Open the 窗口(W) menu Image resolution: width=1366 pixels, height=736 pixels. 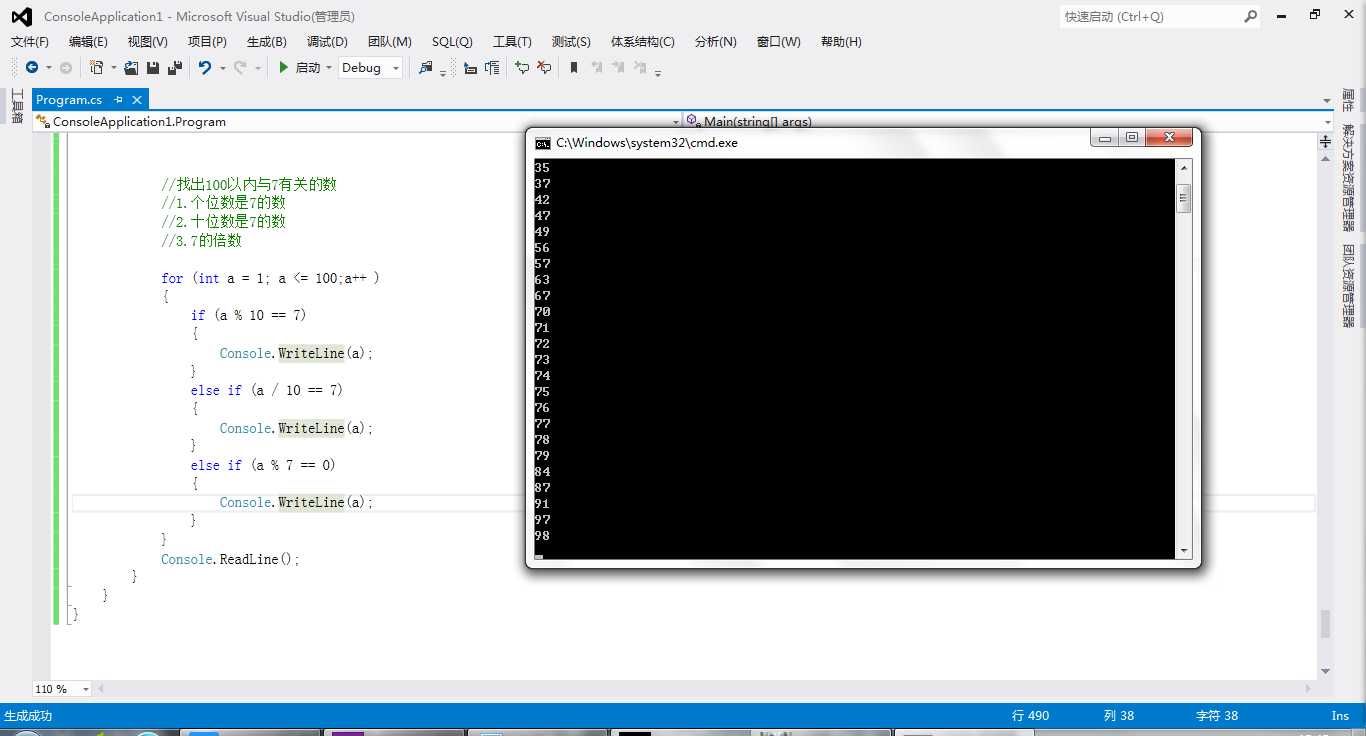coord(779,42)
